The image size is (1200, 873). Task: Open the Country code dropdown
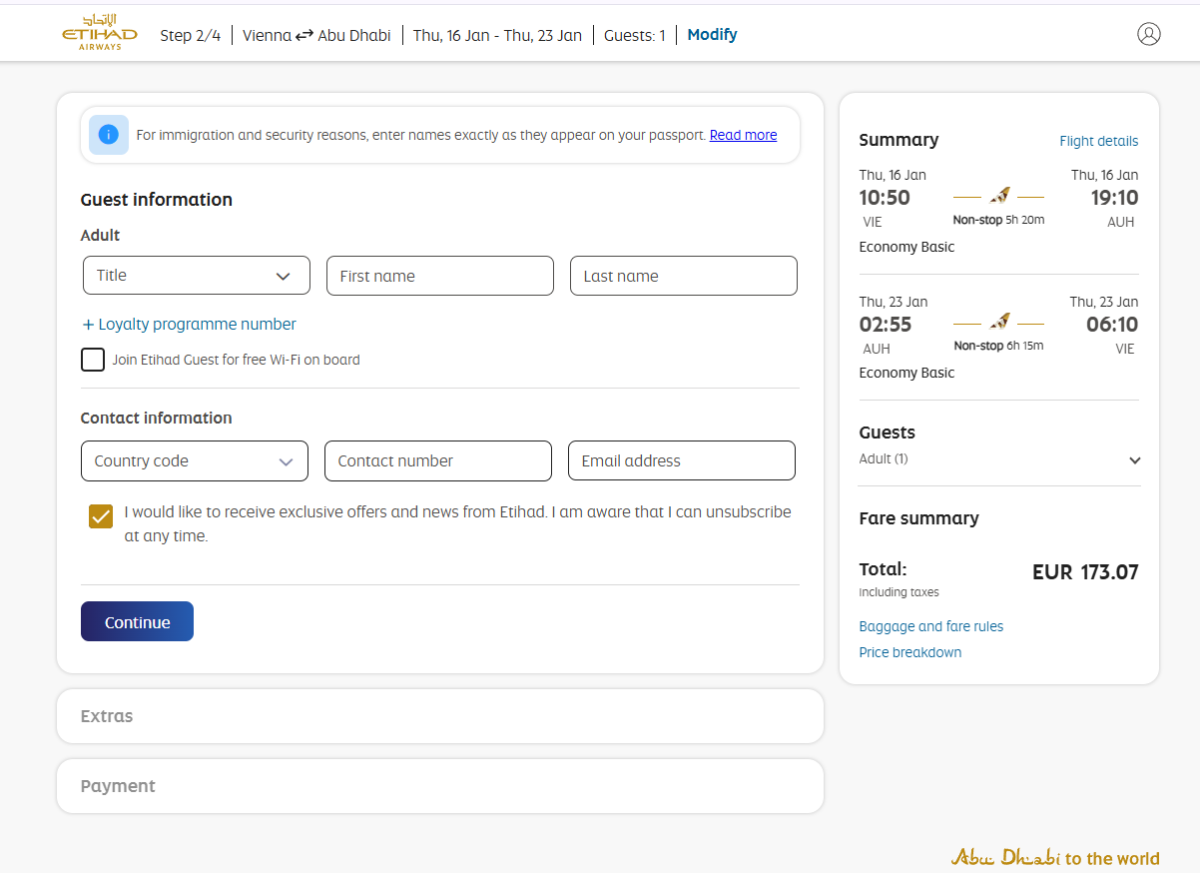click(x=194, y=461)
